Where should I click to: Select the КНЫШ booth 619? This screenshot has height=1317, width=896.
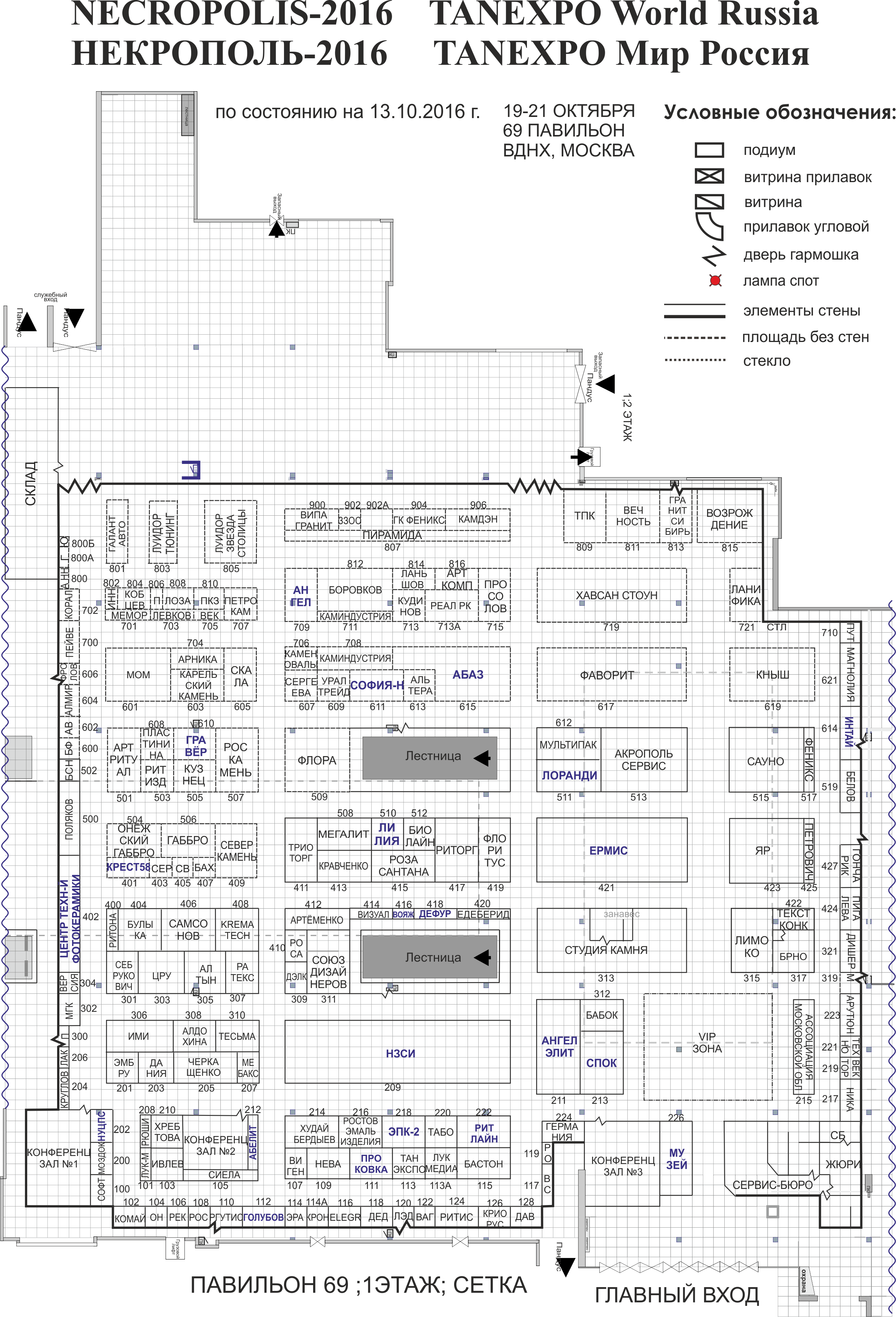(x=772, y=674)
